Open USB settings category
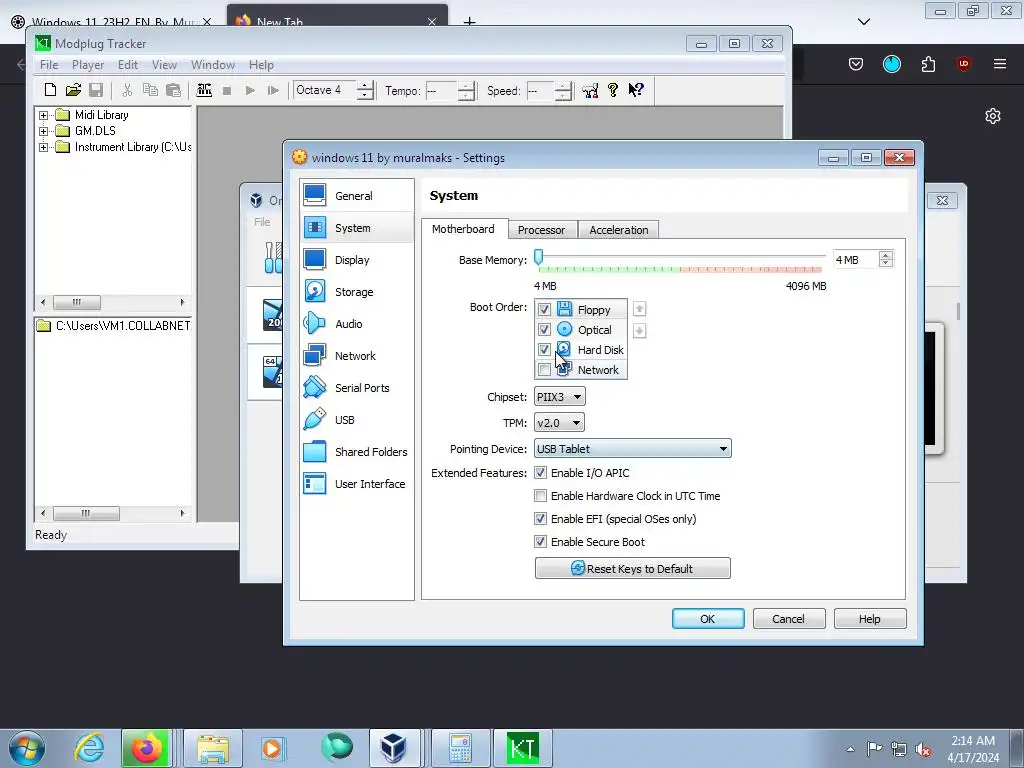Viewport: 1024px width, 768px height. click(357, 420)
